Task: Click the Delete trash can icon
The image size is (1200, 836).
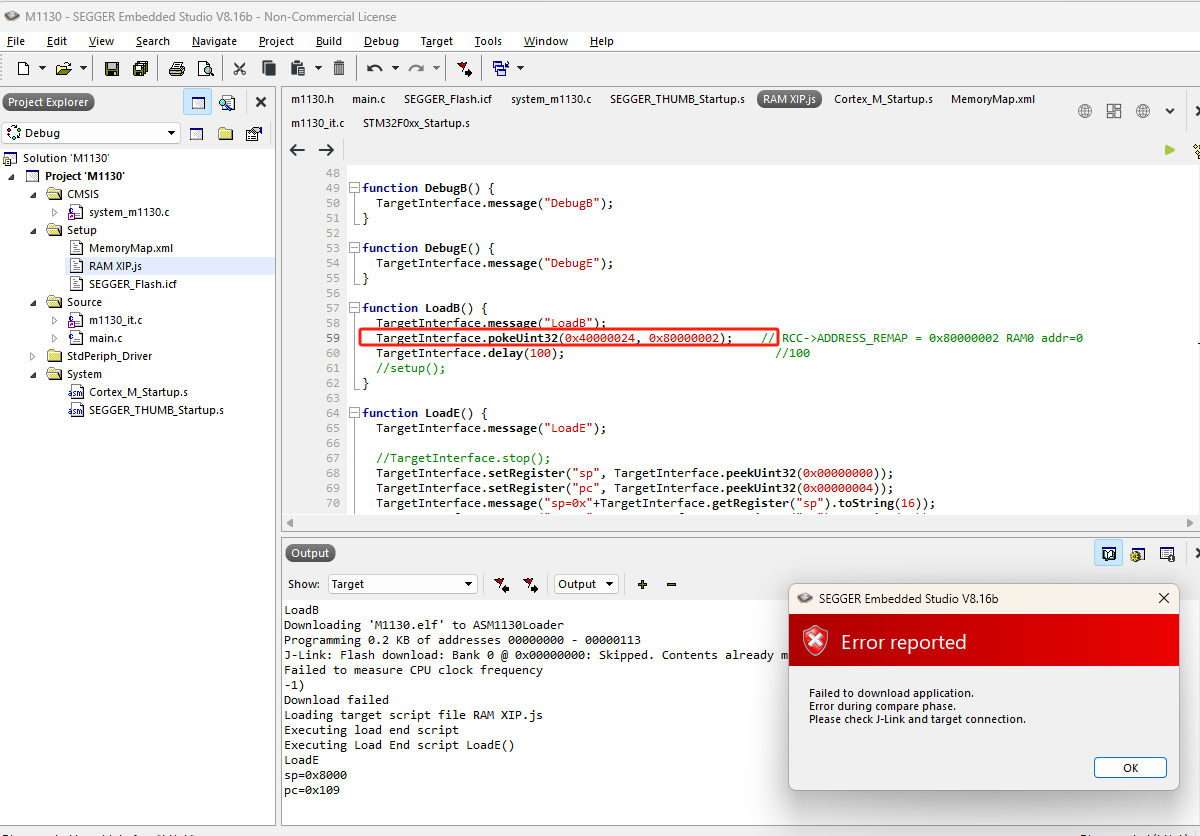Action: (x=339, y=68)
